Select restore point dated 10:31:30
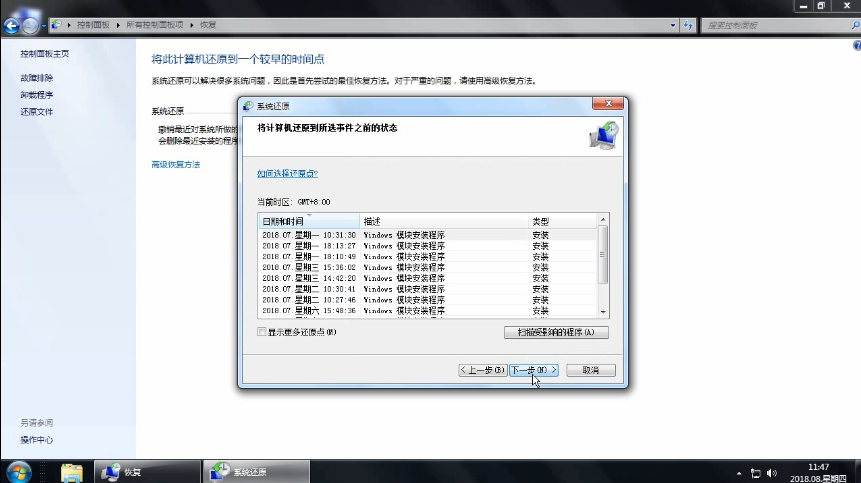The width and height of the screenshot is (861, 483). coord(427,235)
